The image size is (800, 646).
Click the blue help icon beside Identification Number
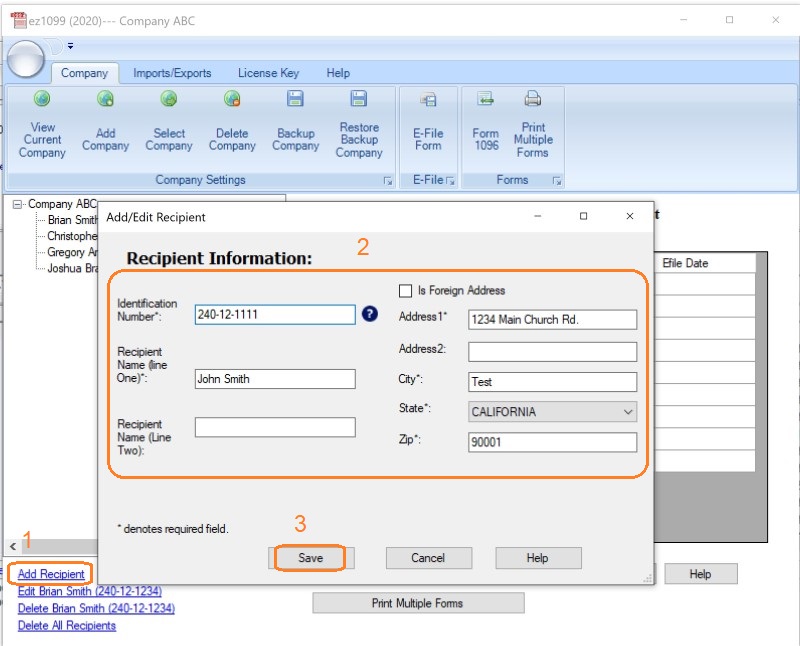(x=370, y=314)
